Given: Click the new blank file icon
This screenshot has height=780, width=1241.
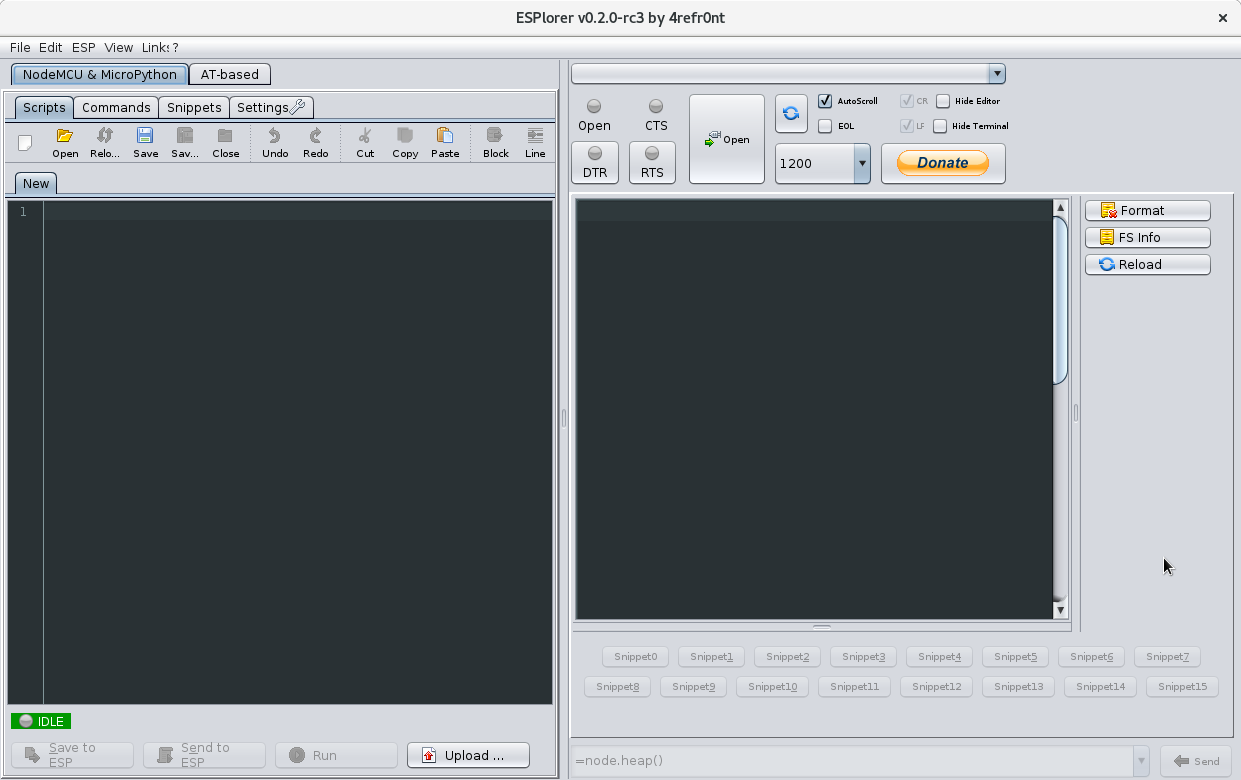Looking at the screenshot, I should (25, 143).
